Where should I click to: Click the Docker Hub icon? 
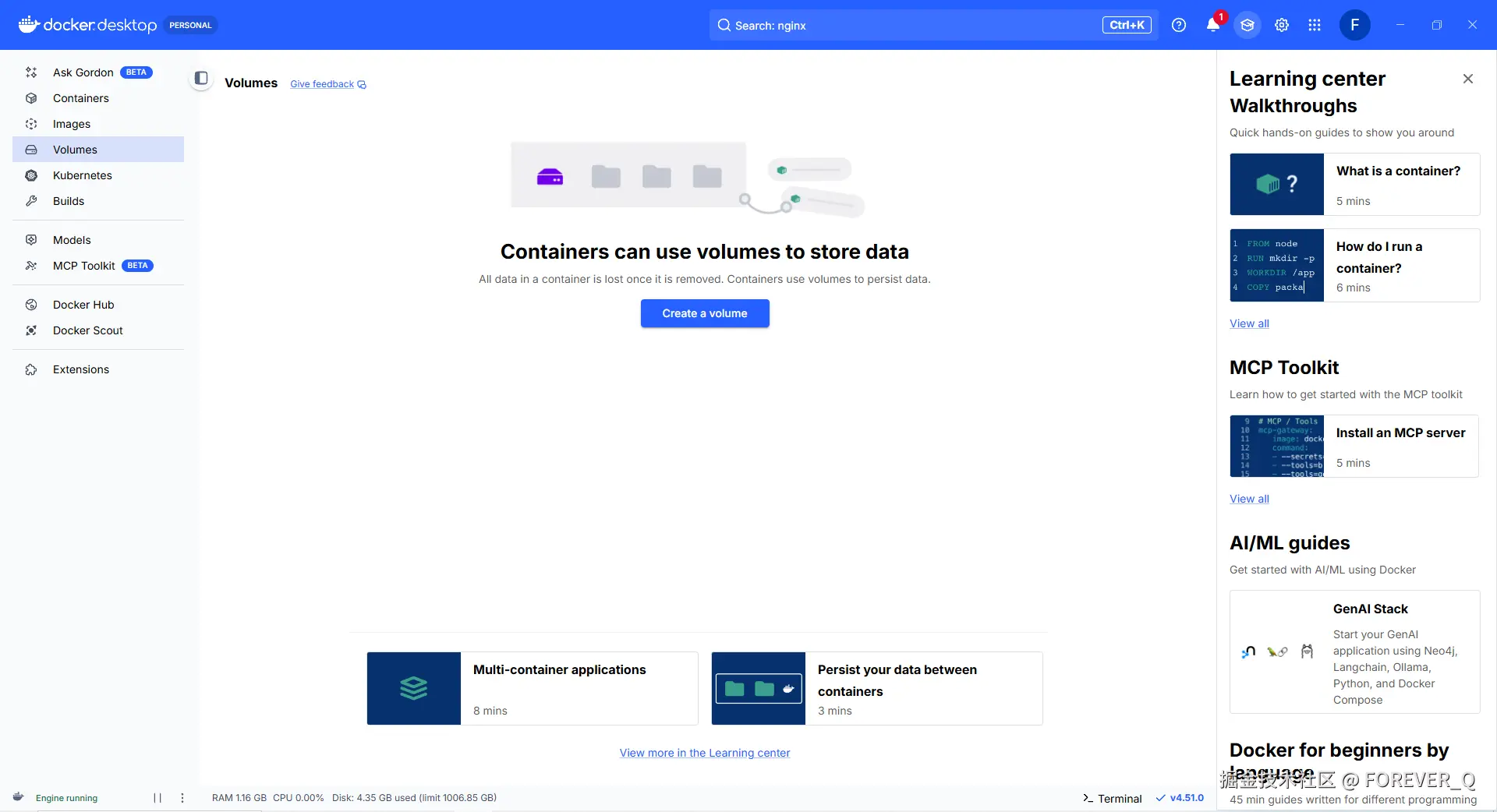click(31, 305)
